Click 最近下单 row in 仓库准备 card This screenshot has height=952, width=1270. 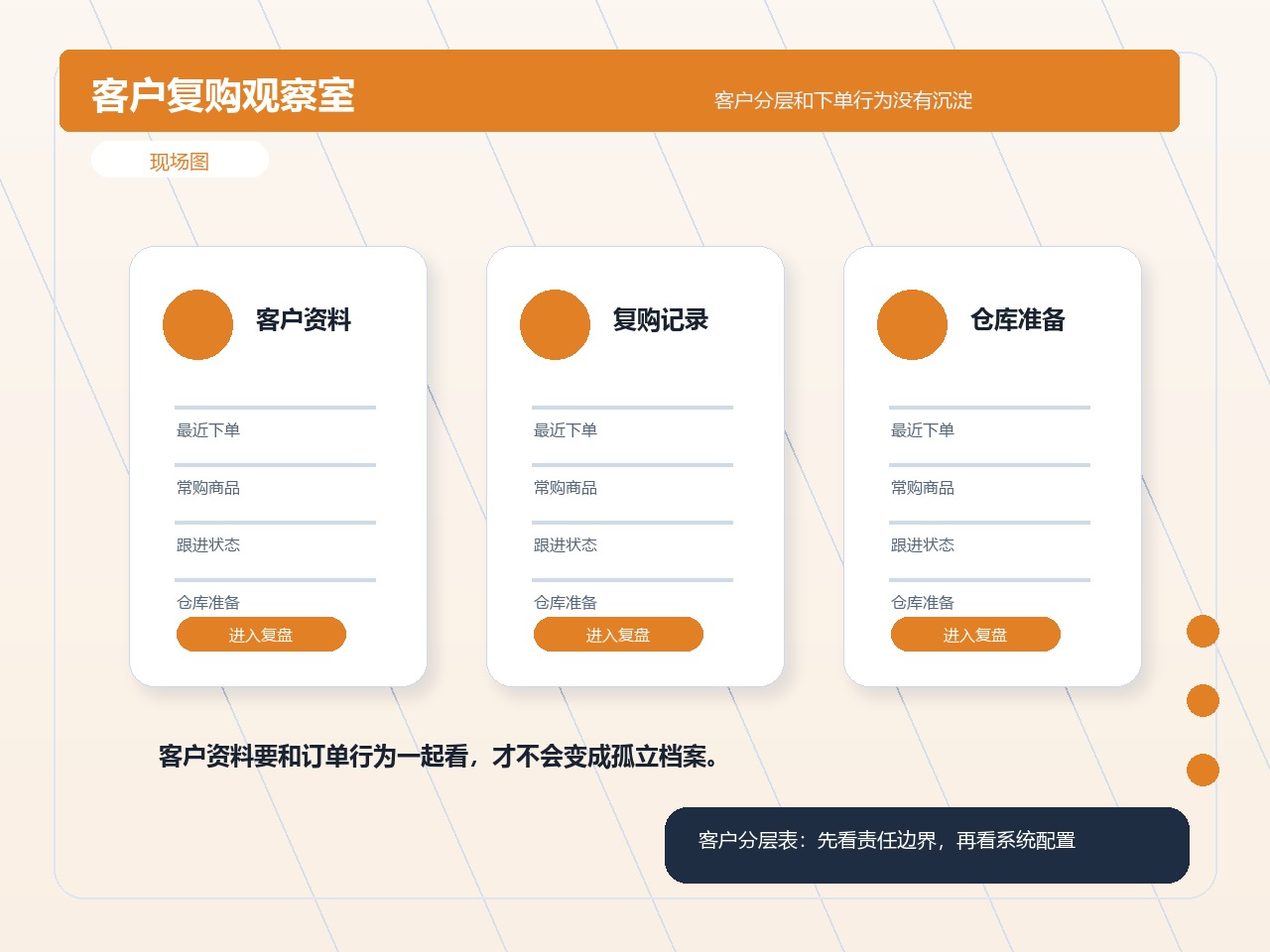(989, 429)
